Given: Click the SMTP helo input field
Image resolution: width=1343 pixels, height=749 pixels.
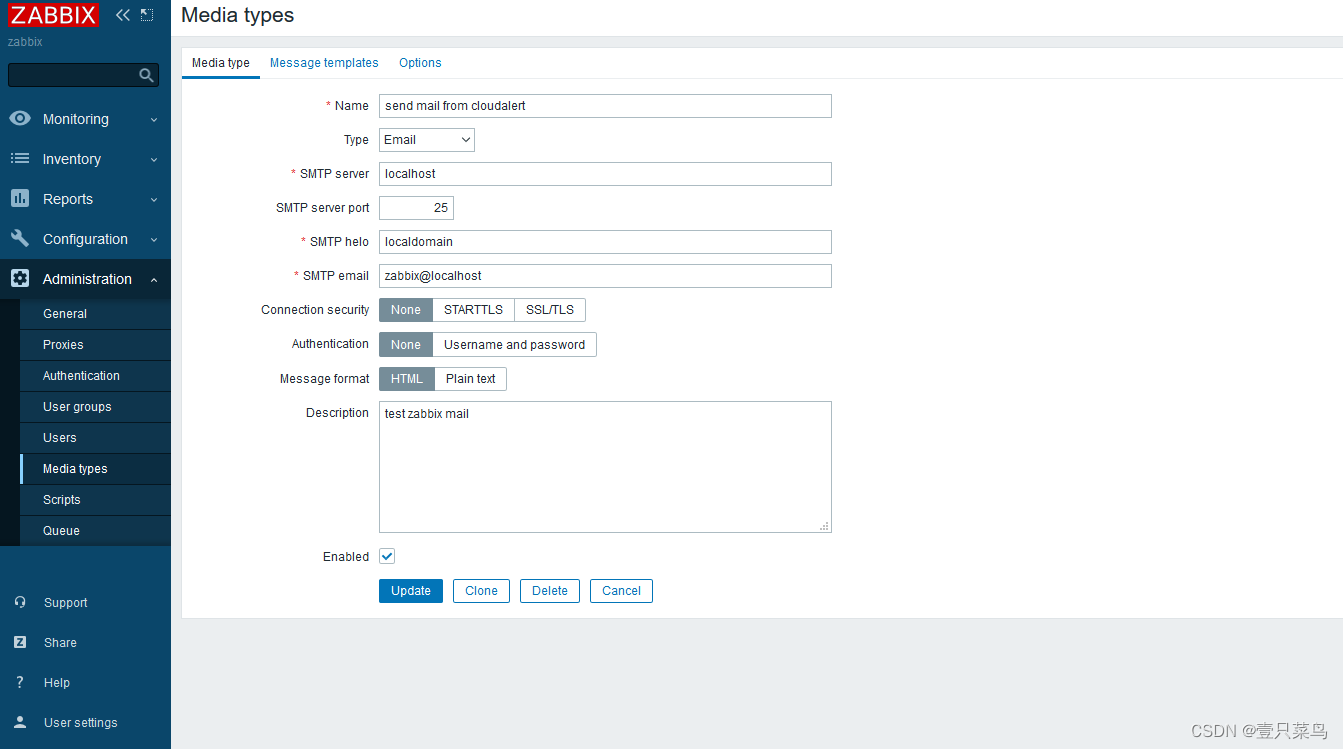Looking at the screenshot, I should click(605, 242).
